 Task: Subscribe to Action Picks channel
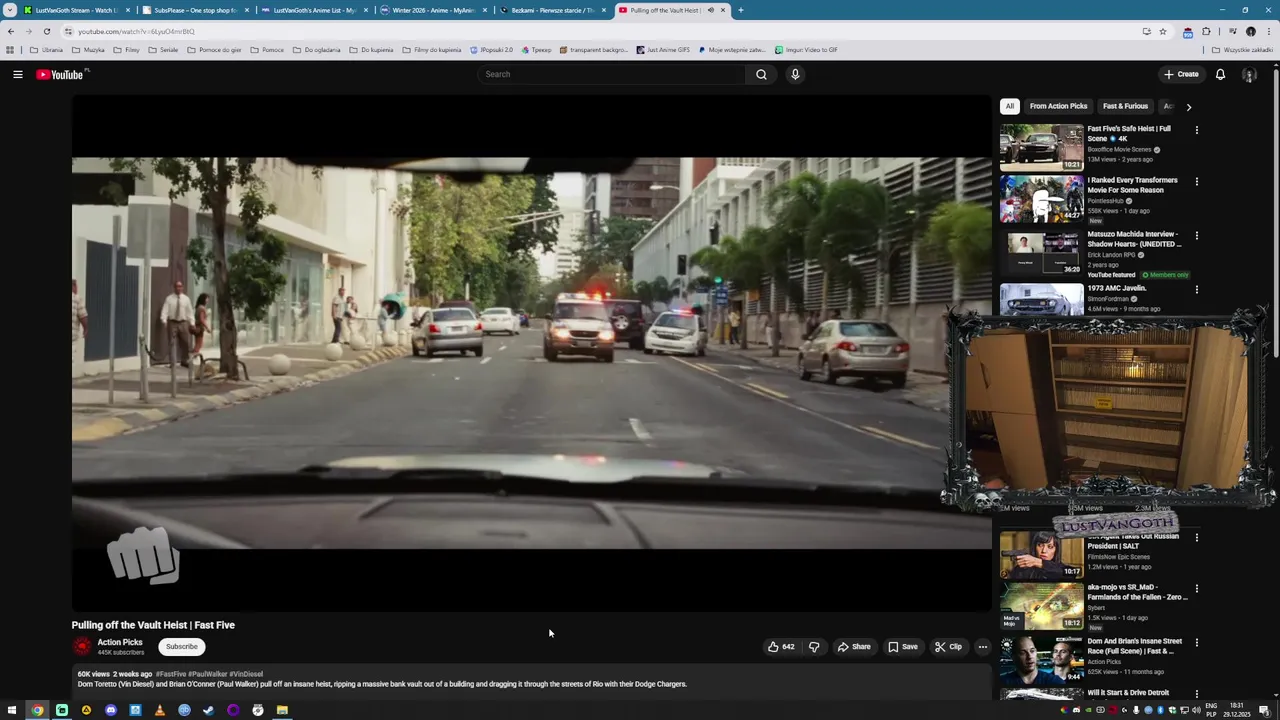coord(182,647)
